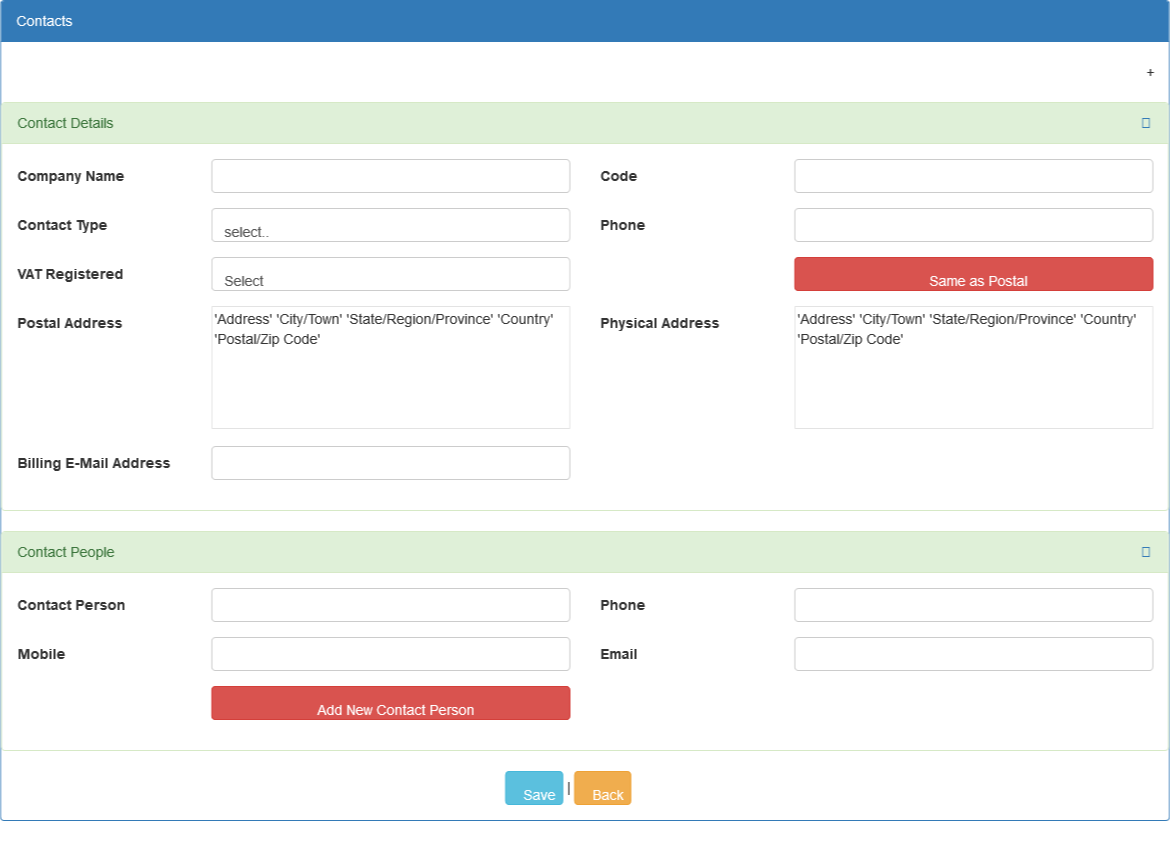This screenshot has width=1170, height=841.
Task: Click the Postal Address text area
Action: 390,367
